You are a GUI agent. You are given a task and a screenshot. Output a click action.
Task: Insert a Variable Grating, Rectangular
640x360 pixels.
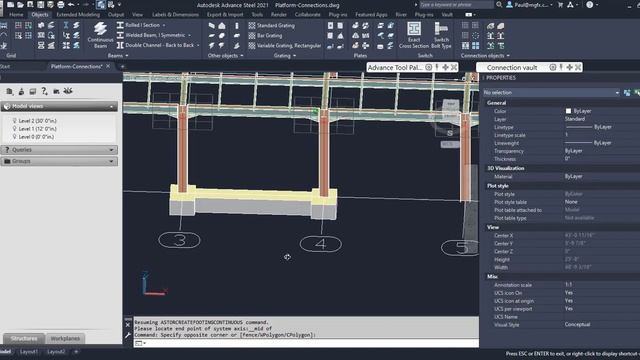coord(284,46)
